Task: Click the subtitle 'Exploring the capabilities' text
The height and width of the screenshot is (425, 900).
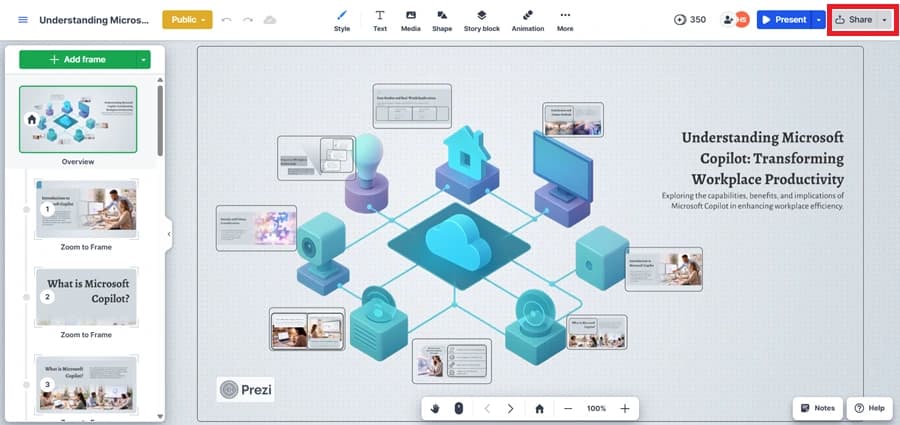Action: pos(752,200)
